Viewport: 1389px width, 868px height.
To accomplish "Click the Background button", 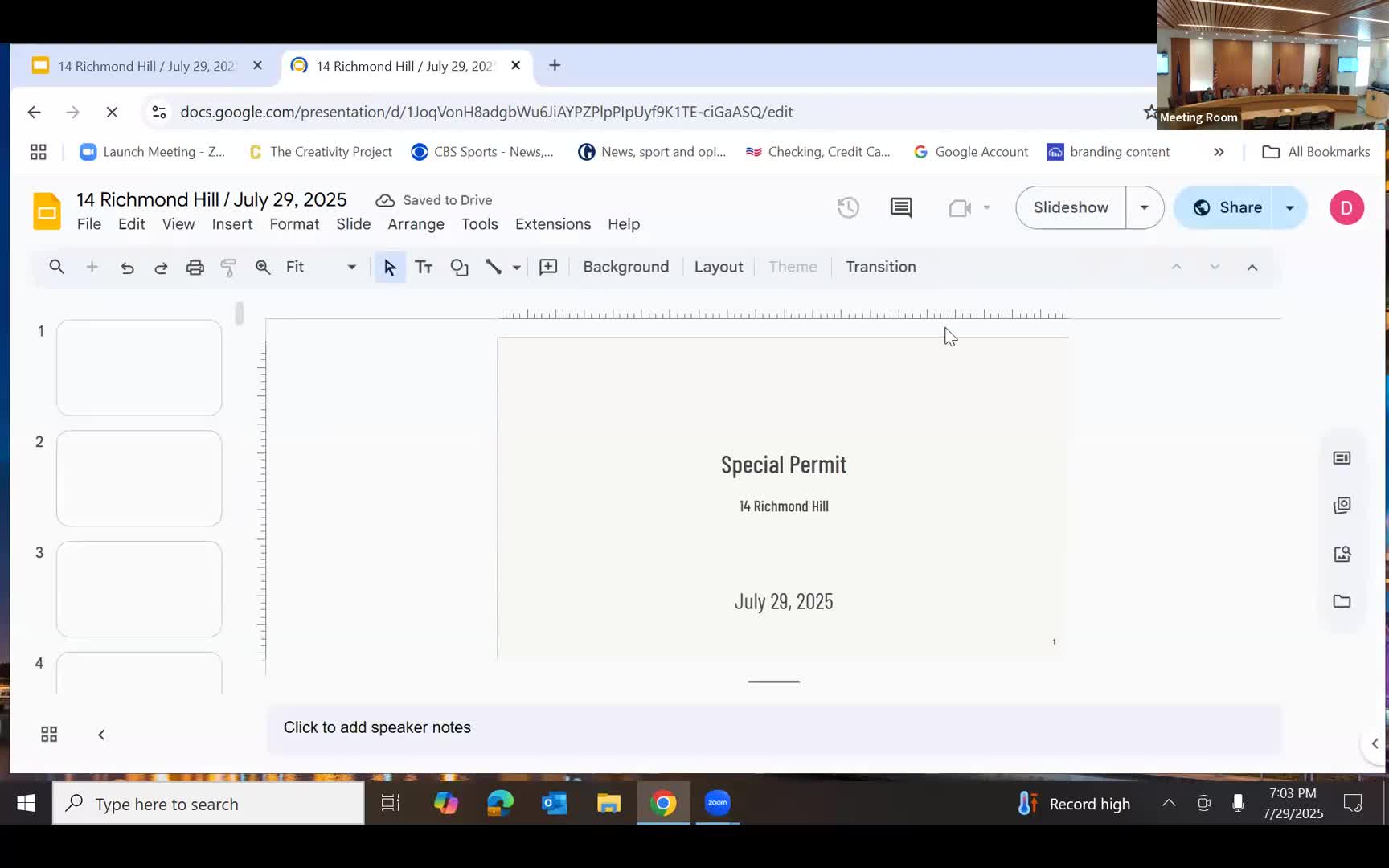I will tap(626, 267).
